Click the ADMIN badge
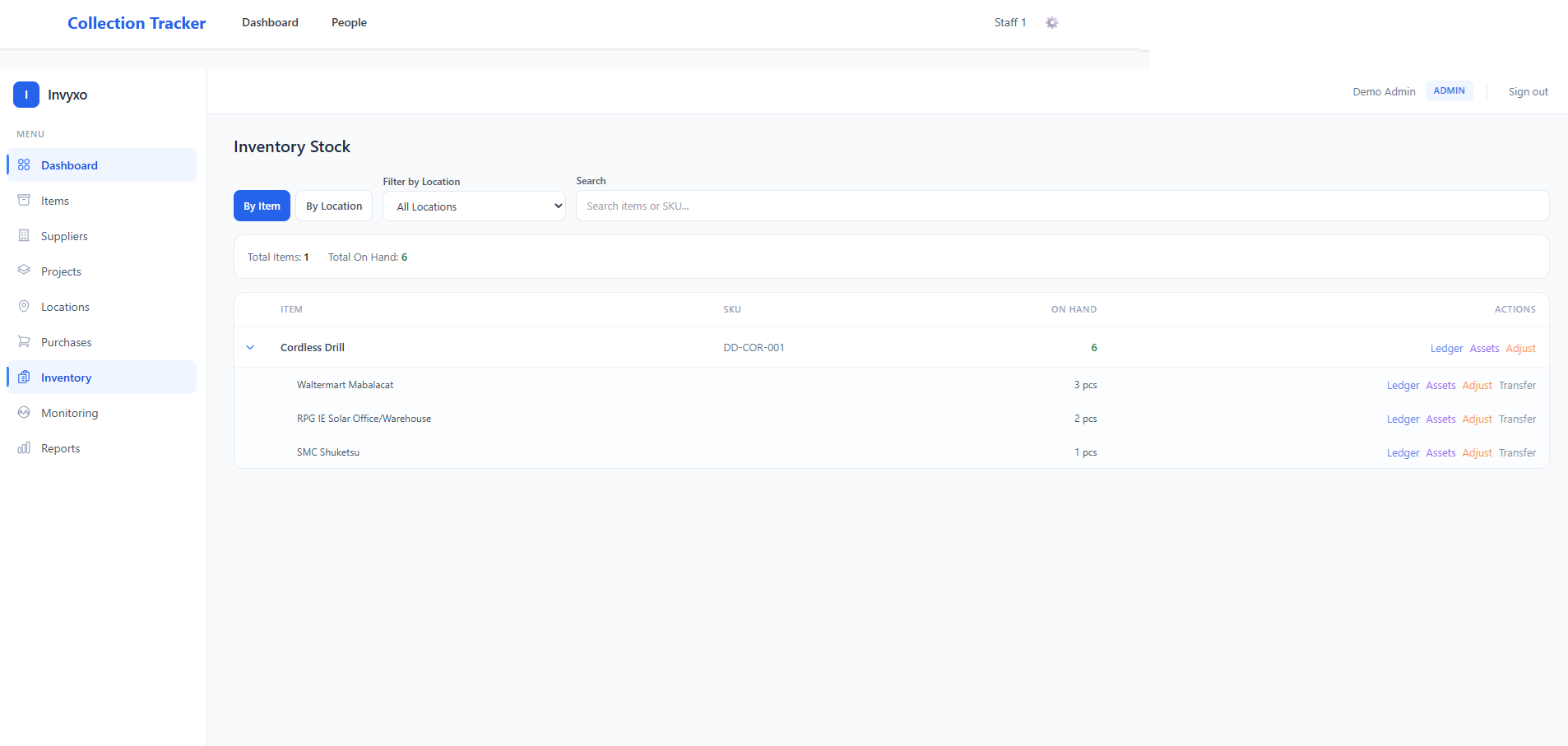The width and height of the screenshot is (1568, 746). point(1449,90)
